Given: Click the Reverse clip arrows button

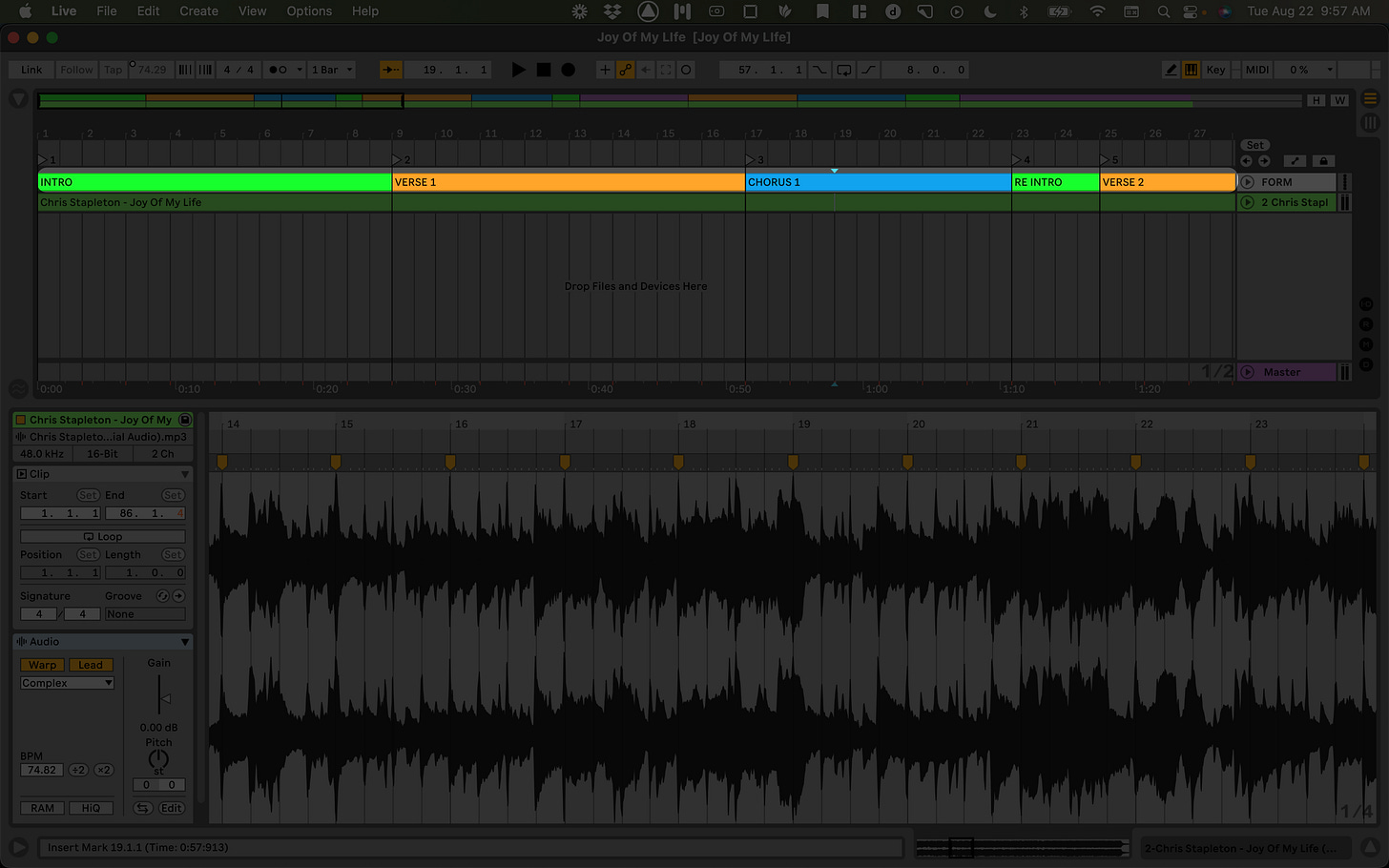Looking at the screenshot, I should tap(142, 808).
